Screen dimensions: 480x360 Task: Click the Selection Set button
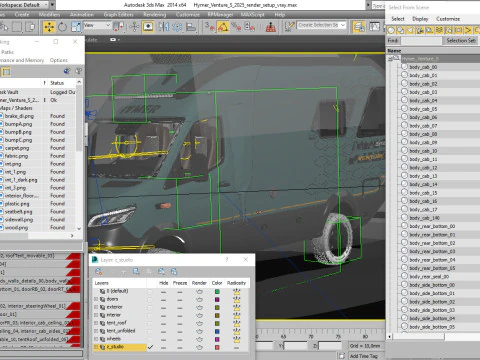(461, 41)
